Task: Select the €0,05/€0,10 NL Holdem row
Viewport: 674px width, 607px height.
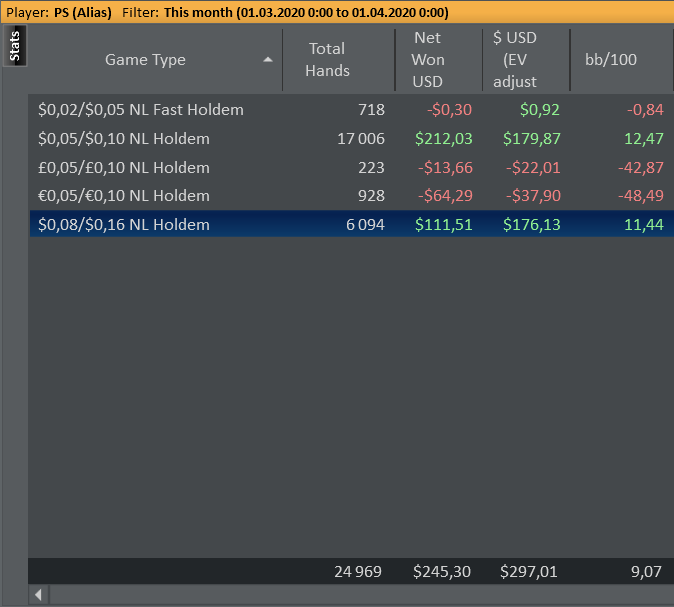Action: (351, 196)
